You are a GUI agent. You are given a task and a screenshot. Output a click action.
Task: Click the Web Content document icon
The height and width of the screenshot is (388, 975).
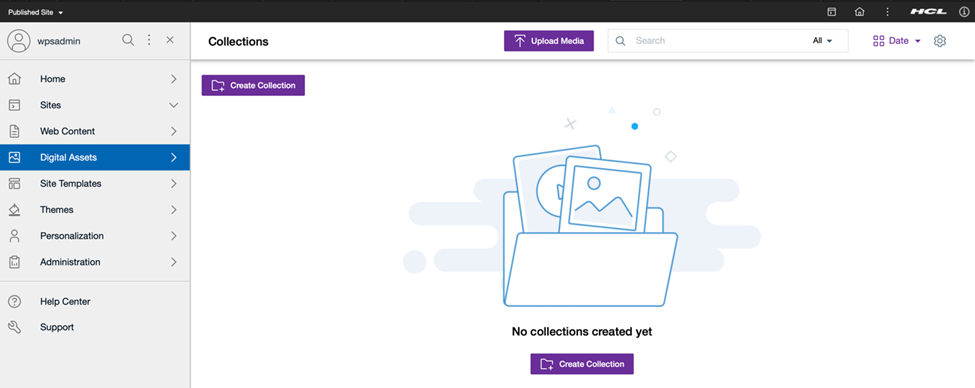tap(14, 131)
